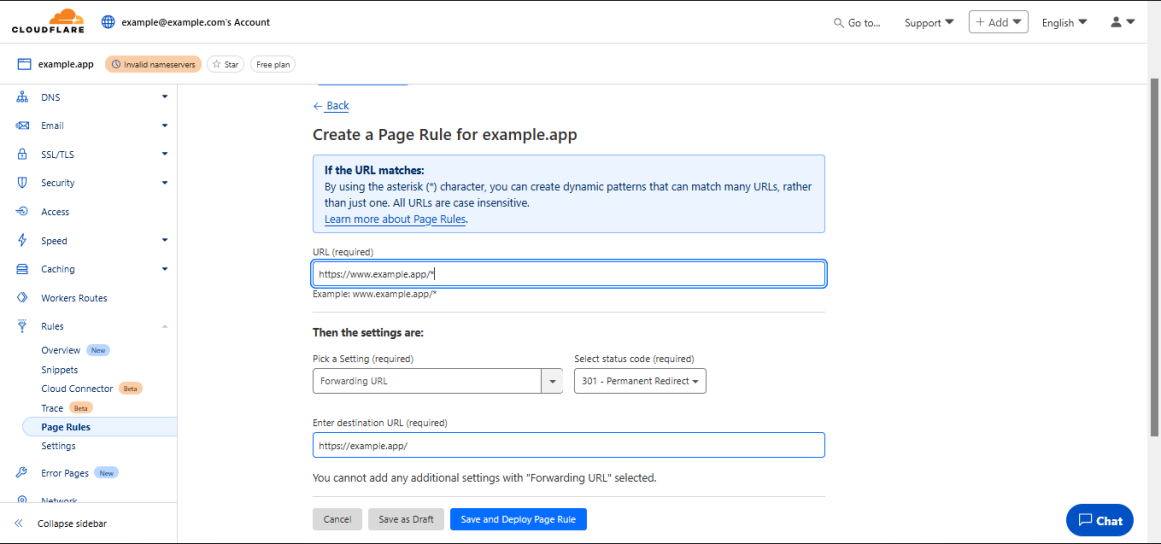Click the URL pattern input field
Screen dimensions: 1161x544
click(569, 274)
